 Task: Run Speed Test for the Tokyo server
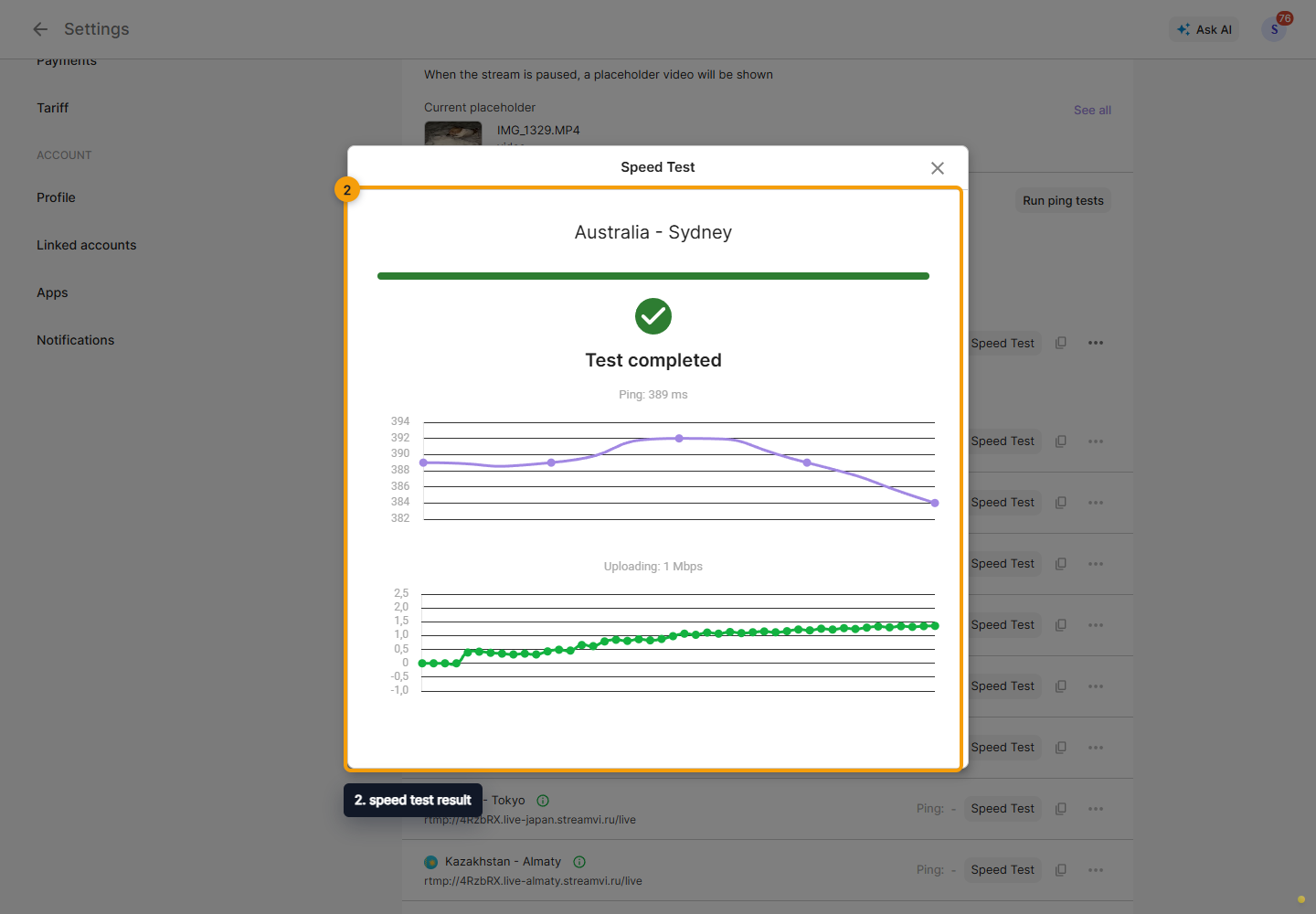1003,809
